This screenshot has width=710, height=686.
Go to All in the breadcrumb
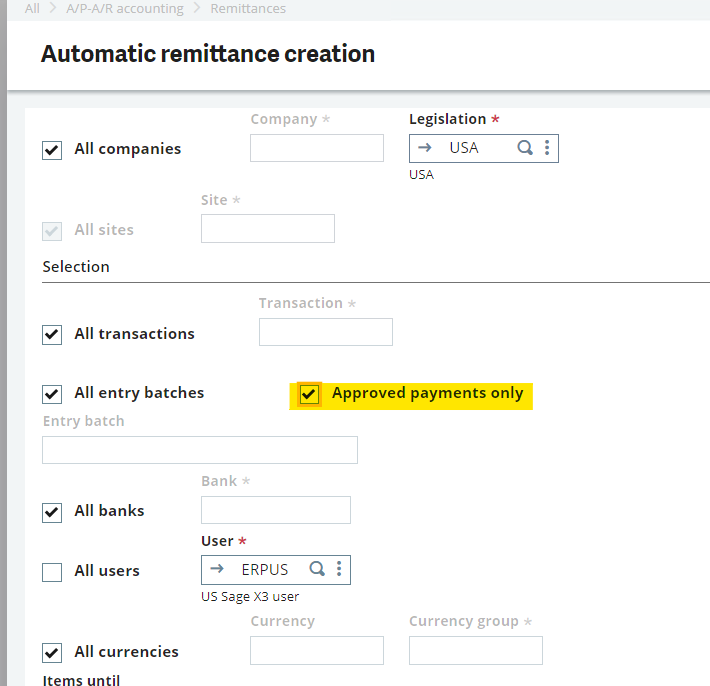[x=32, y=8]
